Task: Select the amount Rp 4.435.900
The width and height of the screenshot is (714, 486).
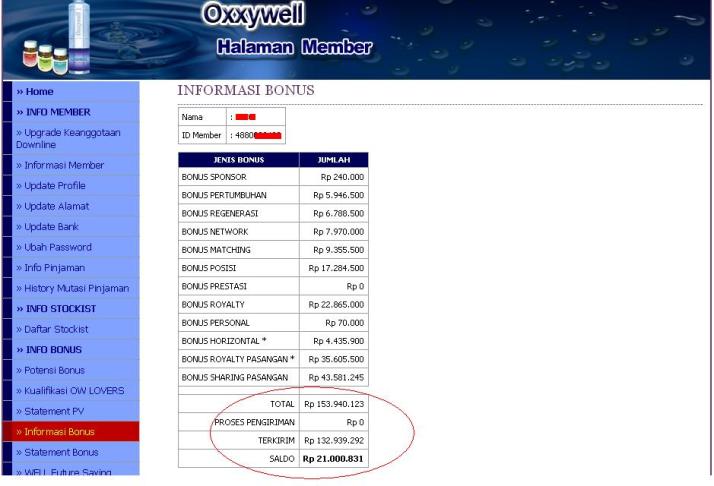Action: point(339,341)
